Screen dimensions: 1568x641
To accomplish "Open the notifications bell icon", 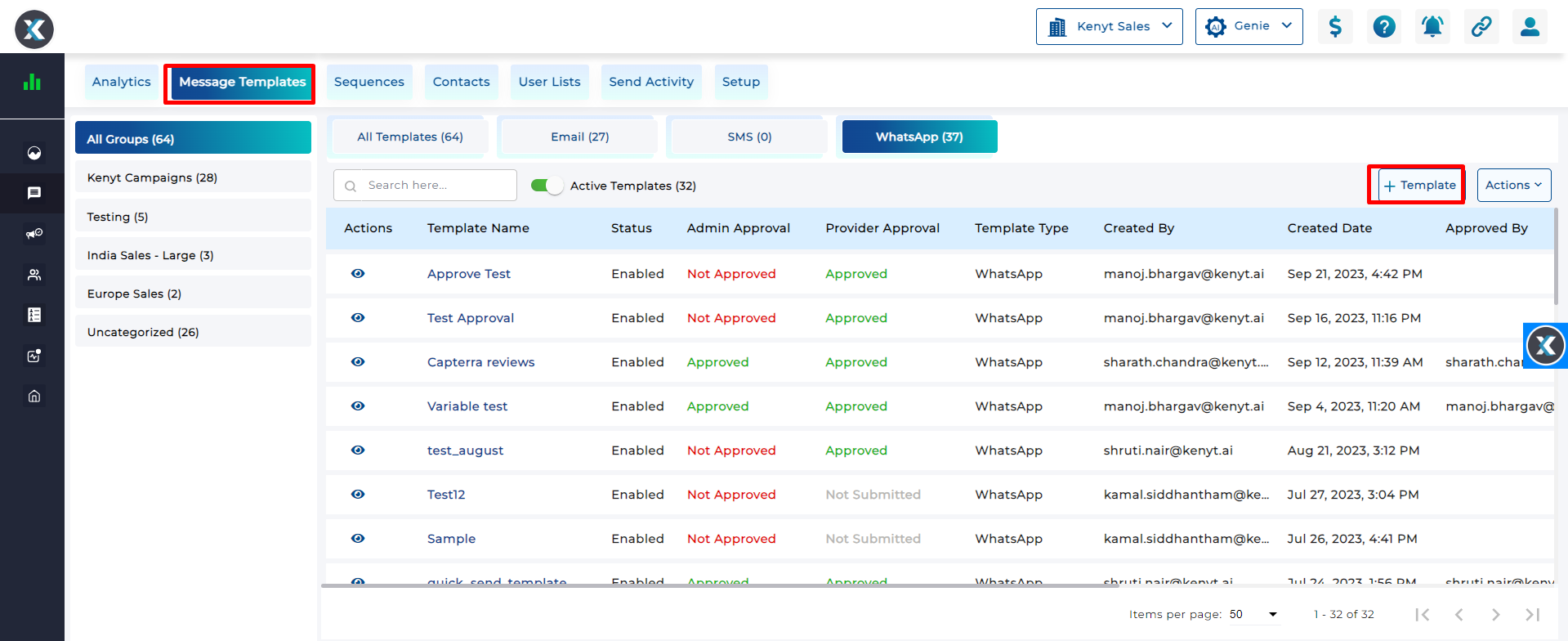I will [x=1432, y=27].
